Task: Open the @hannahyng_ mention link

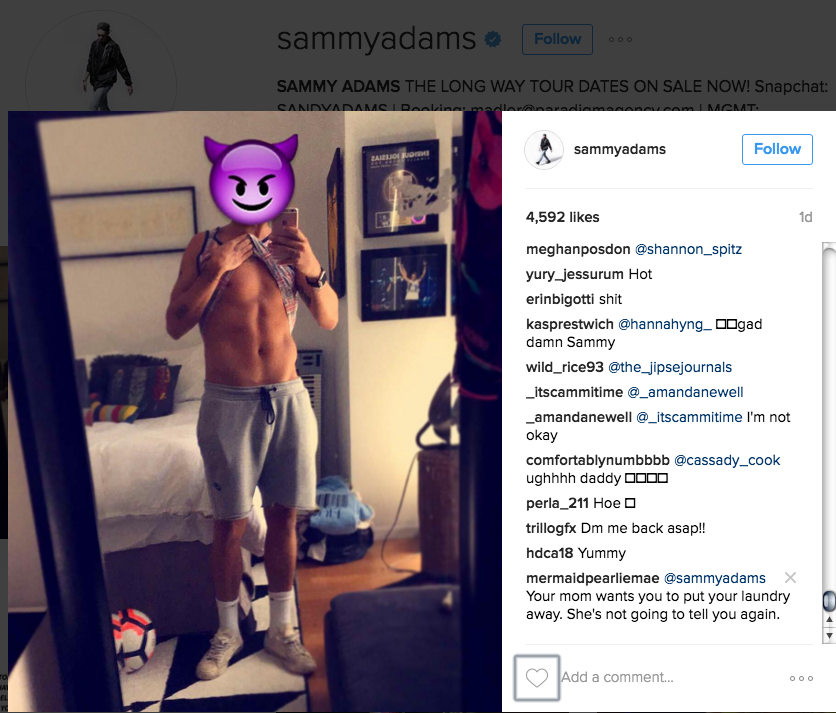Action: tap(664, 324)
